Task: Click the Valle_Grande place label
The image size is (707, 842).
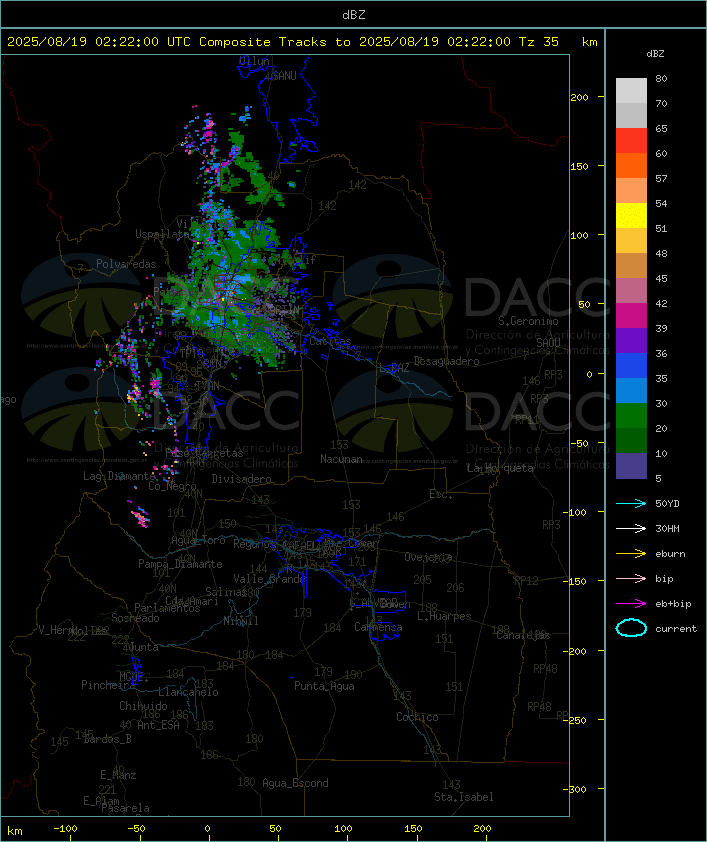Action: click(x=269, y=579)
